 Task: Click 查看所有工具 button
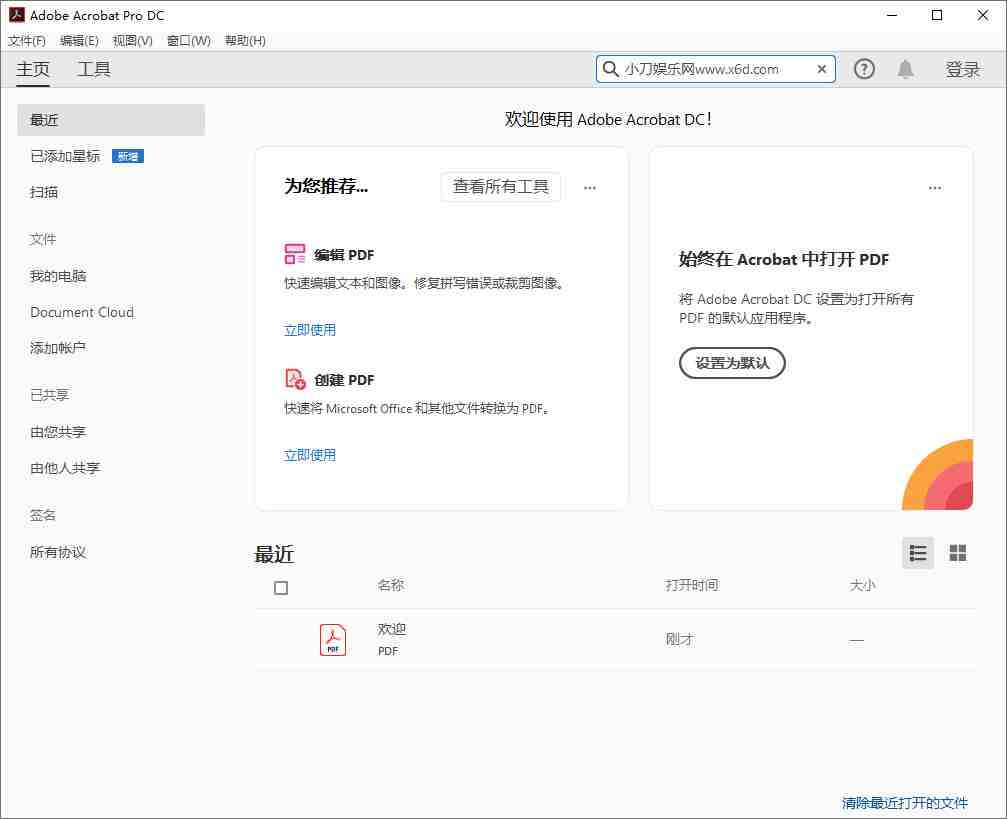pos(500,186)
